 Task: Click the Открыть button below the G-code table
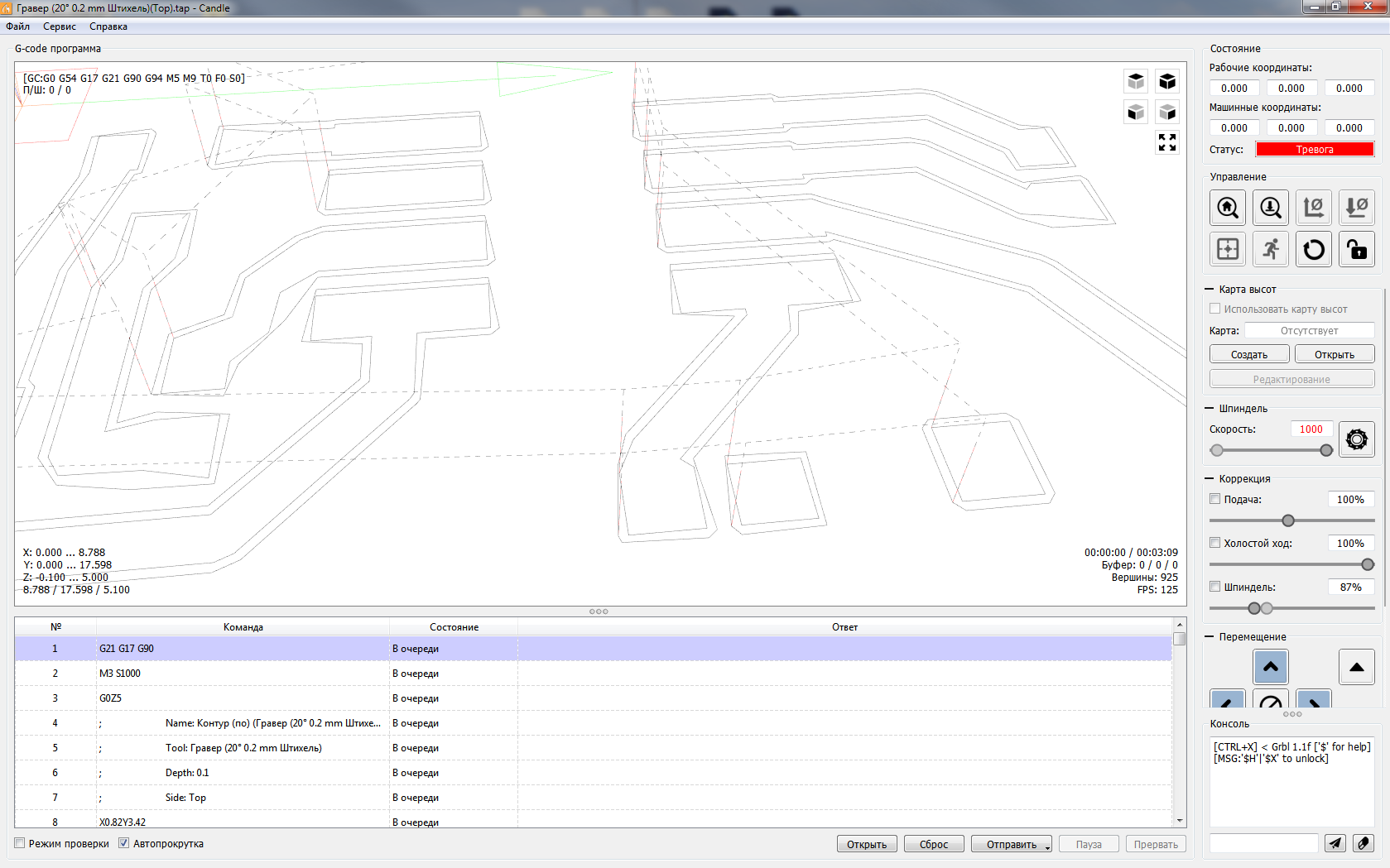(x=867, y=844)
